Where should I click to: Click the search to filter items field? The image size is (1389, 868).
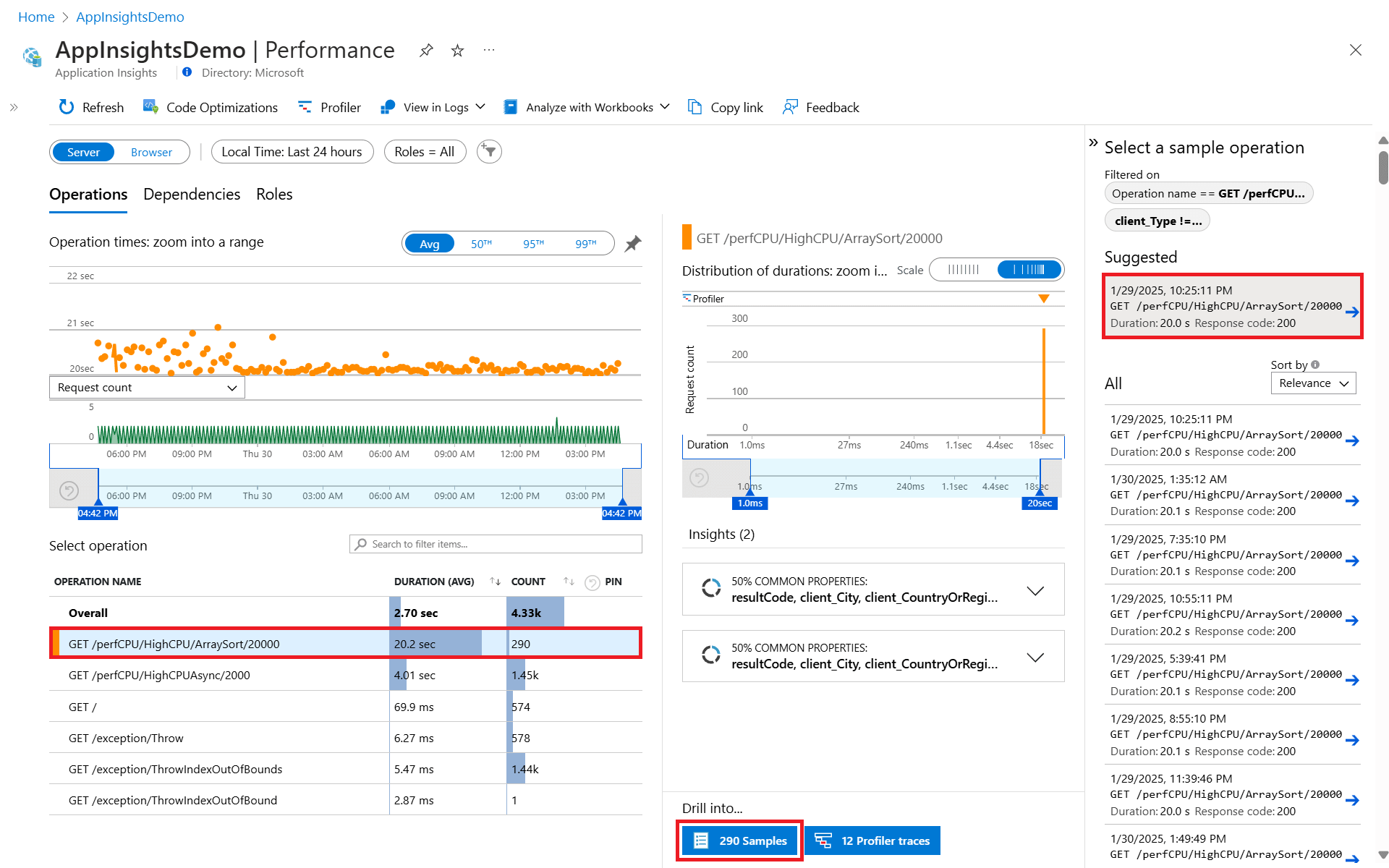pyautogui.click(x=496, y=544)
